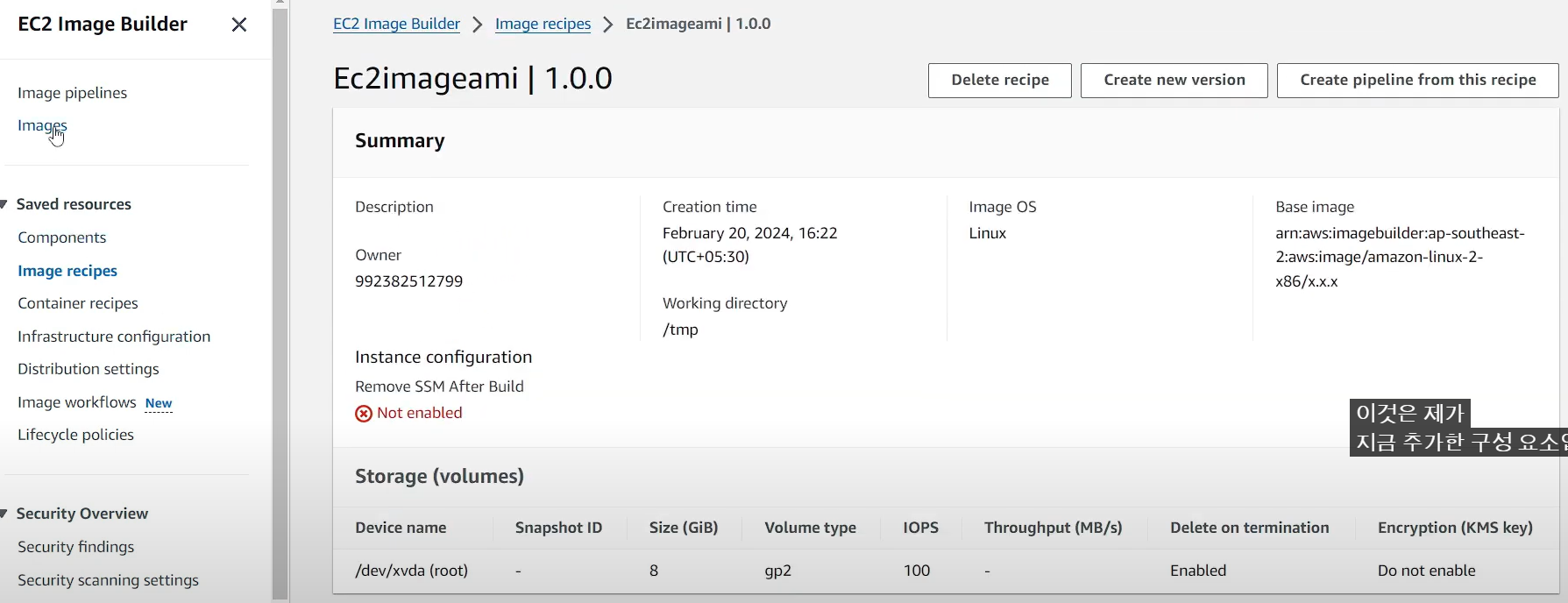The width and height of the screenshot is (1568, 603).
Task: Click the IOPS value 100
Action: tap(917, 571)
